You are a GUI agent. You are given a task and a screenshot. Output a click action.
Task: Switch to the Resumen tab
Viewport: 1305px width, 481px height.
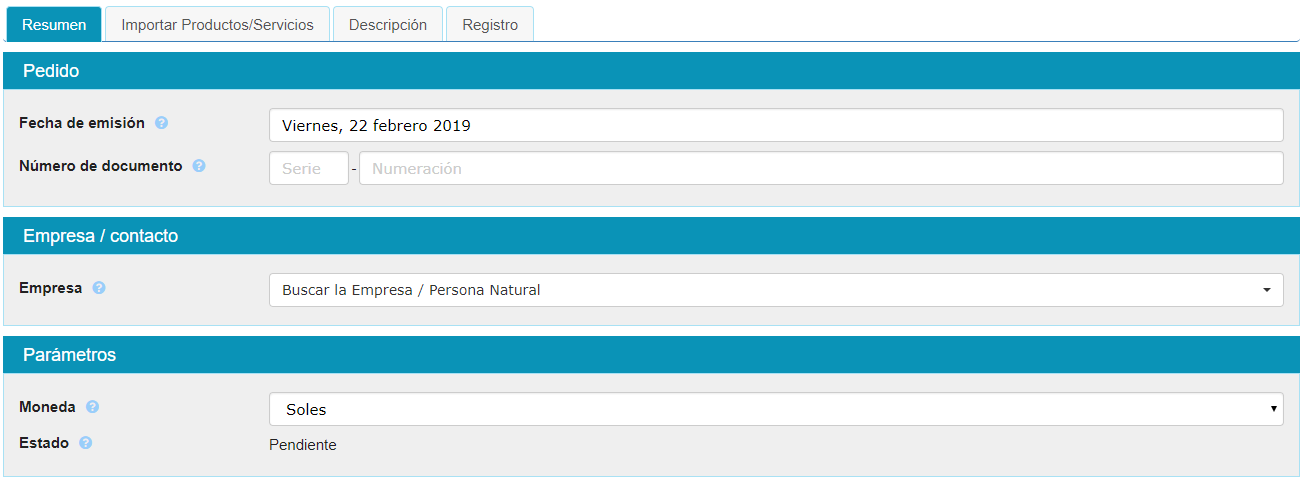coord(54,25)
